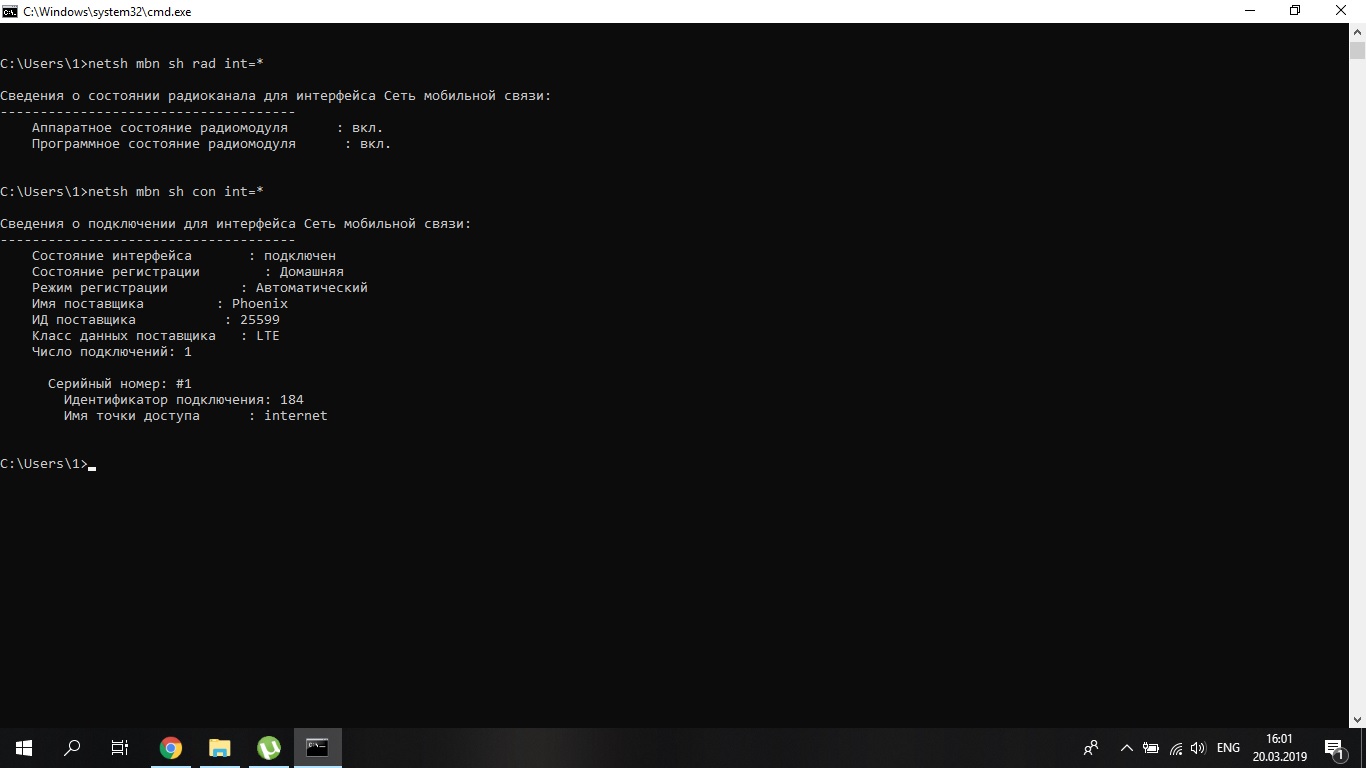Open Task View on the taskbar
This screenshot has width=1366, height=768.
tap(120, 748)
